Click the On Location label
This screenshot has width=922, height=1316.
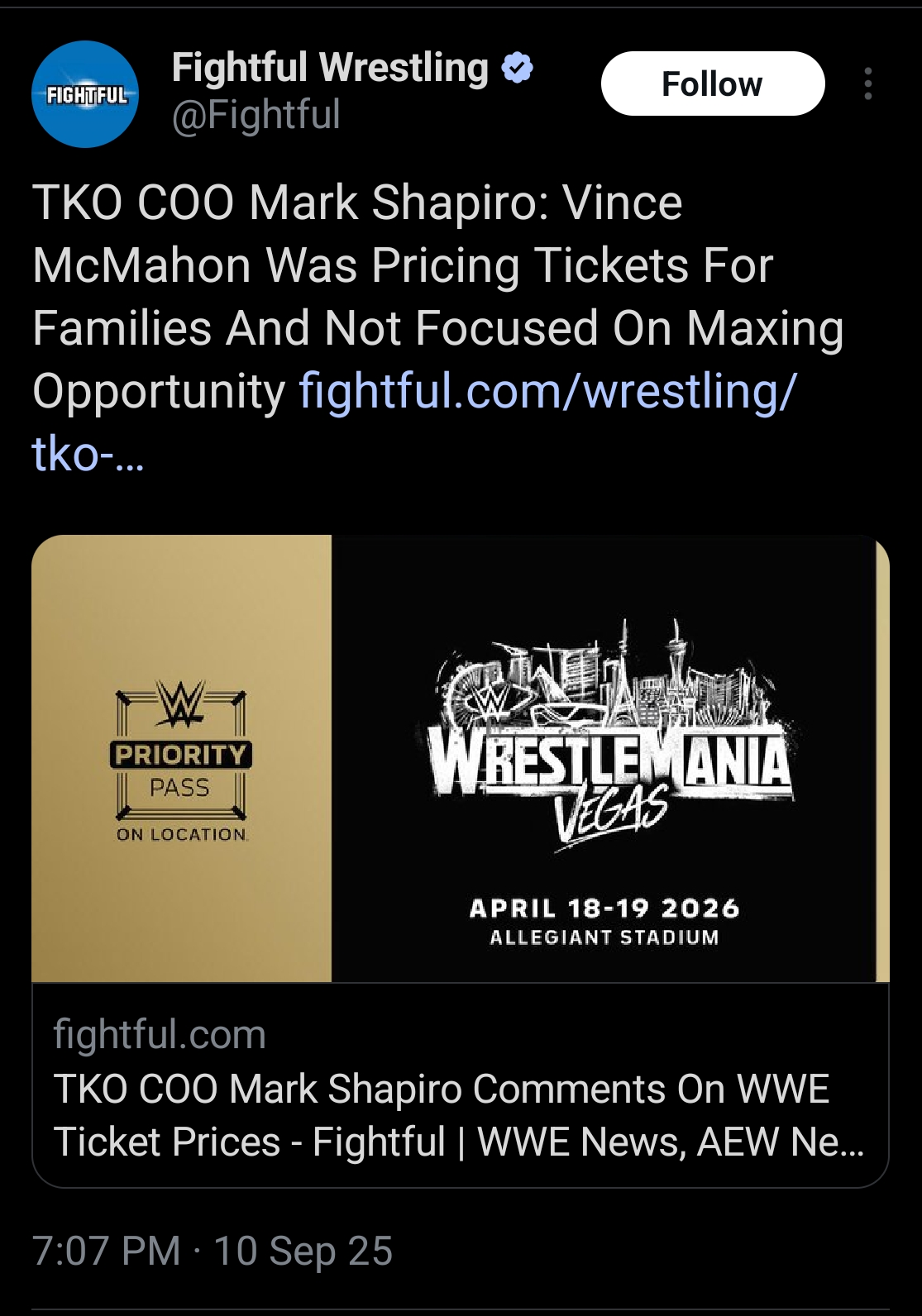(x=181, y=835)
